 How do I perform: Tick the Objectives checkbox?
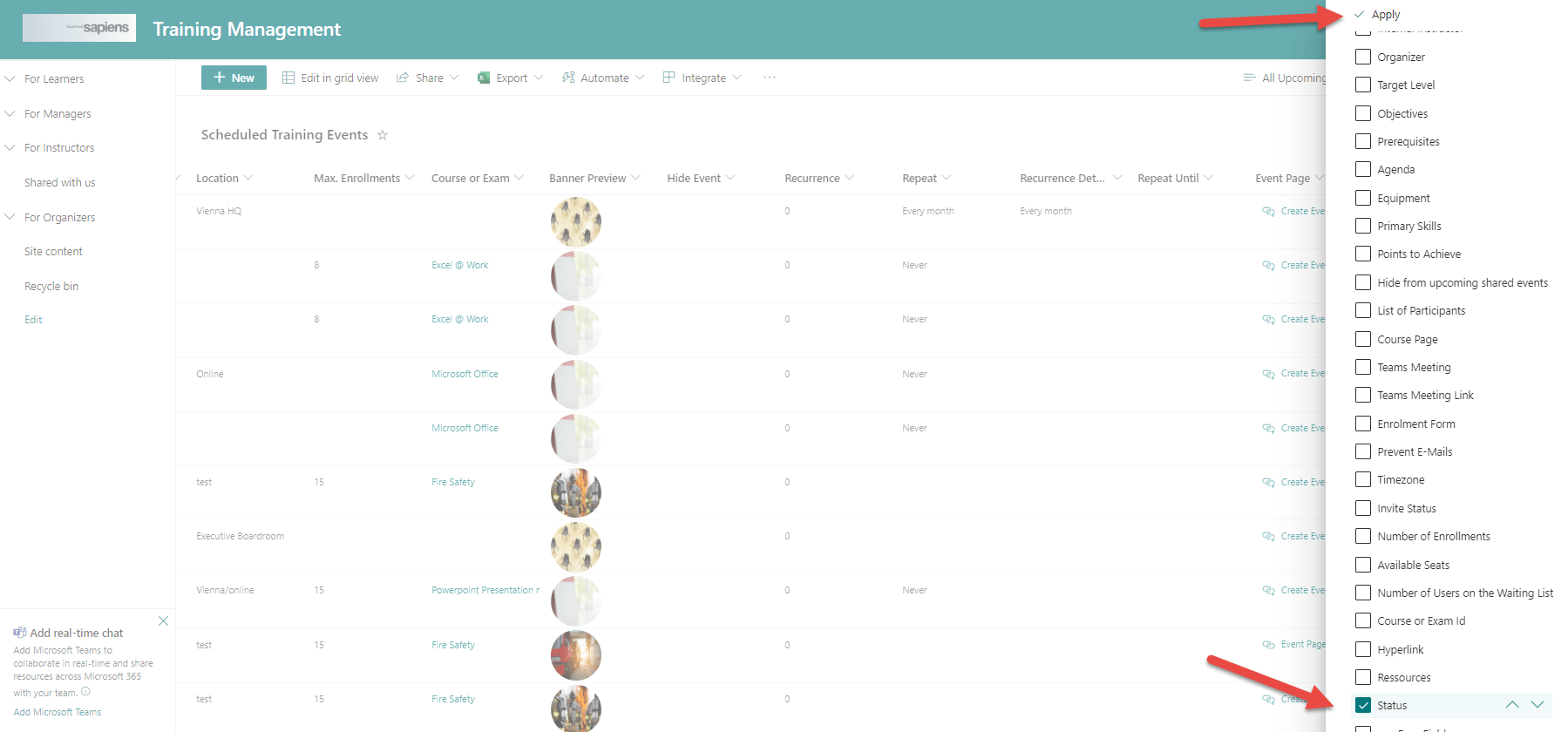pos(1363,113)
